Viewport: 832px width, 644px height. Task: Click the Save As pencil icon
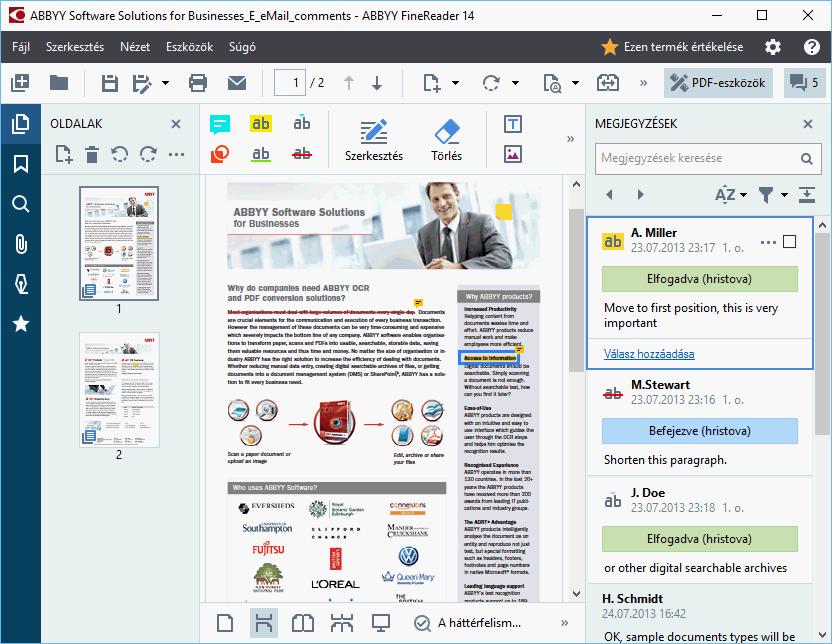point(142,83)
